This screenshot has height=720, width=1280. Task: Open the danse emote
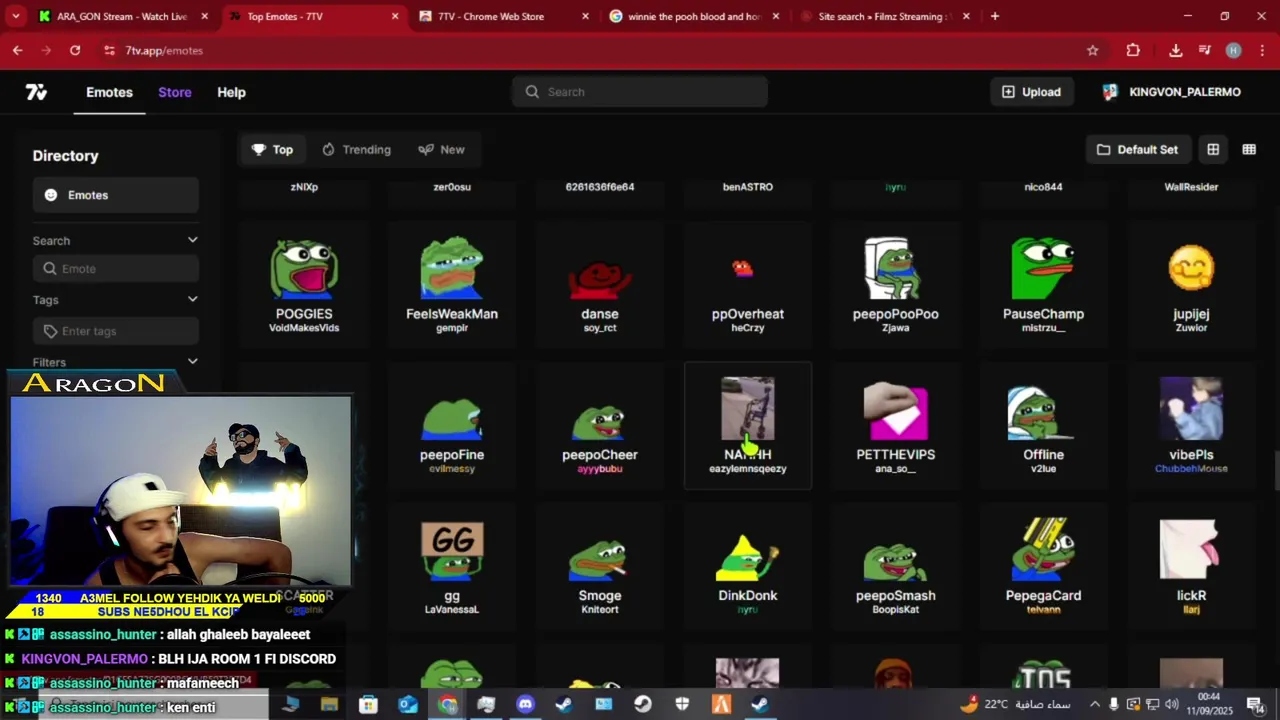click(600, 286)
